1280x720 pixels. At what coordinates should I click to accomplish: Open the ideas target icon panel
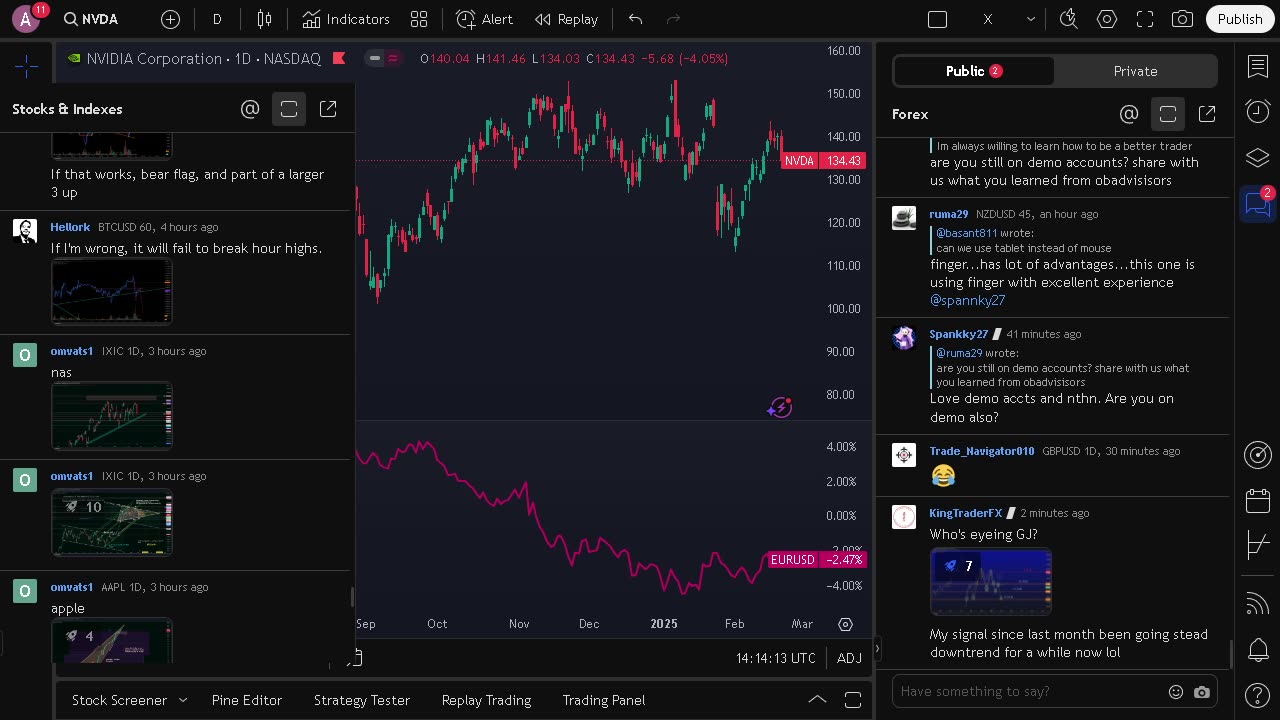pyautogui.click(x=1258, y=455)
